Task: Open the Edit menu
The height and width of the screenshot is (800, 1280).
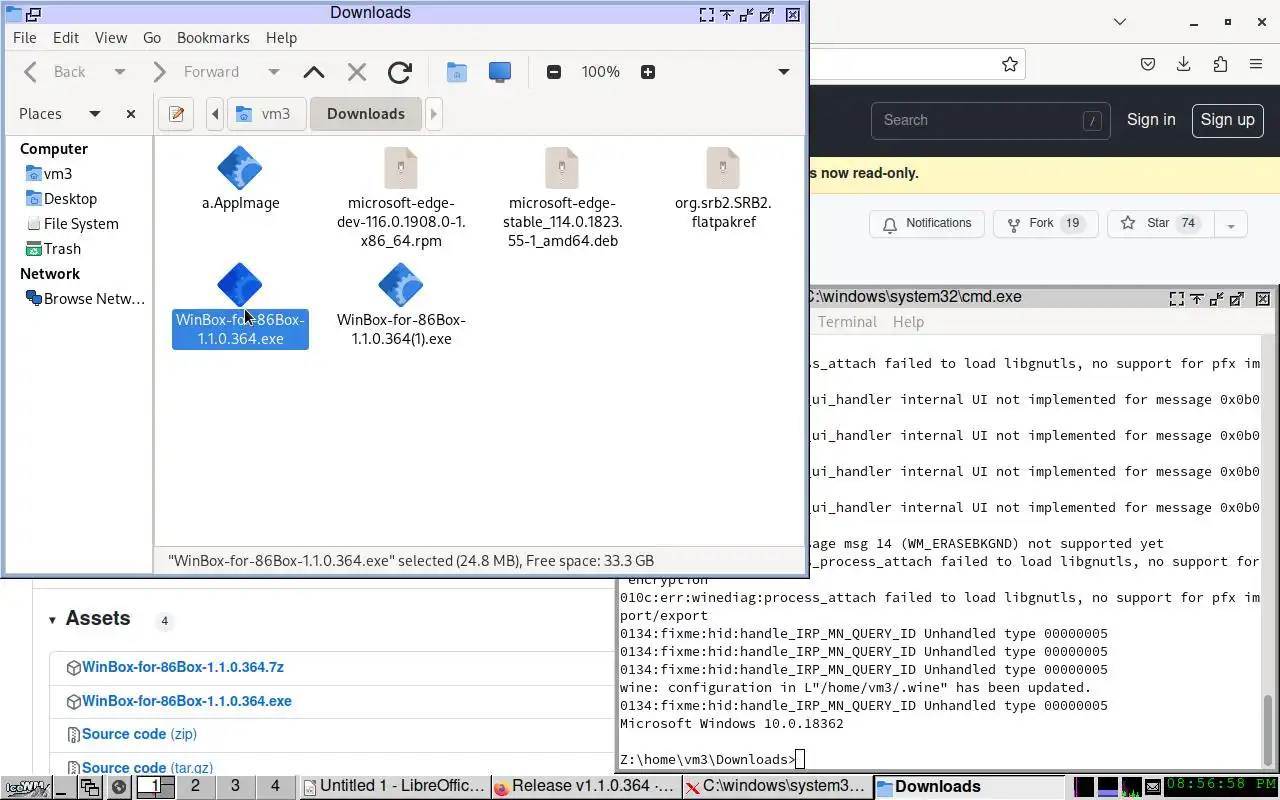Action: click(x=66, y=37)
